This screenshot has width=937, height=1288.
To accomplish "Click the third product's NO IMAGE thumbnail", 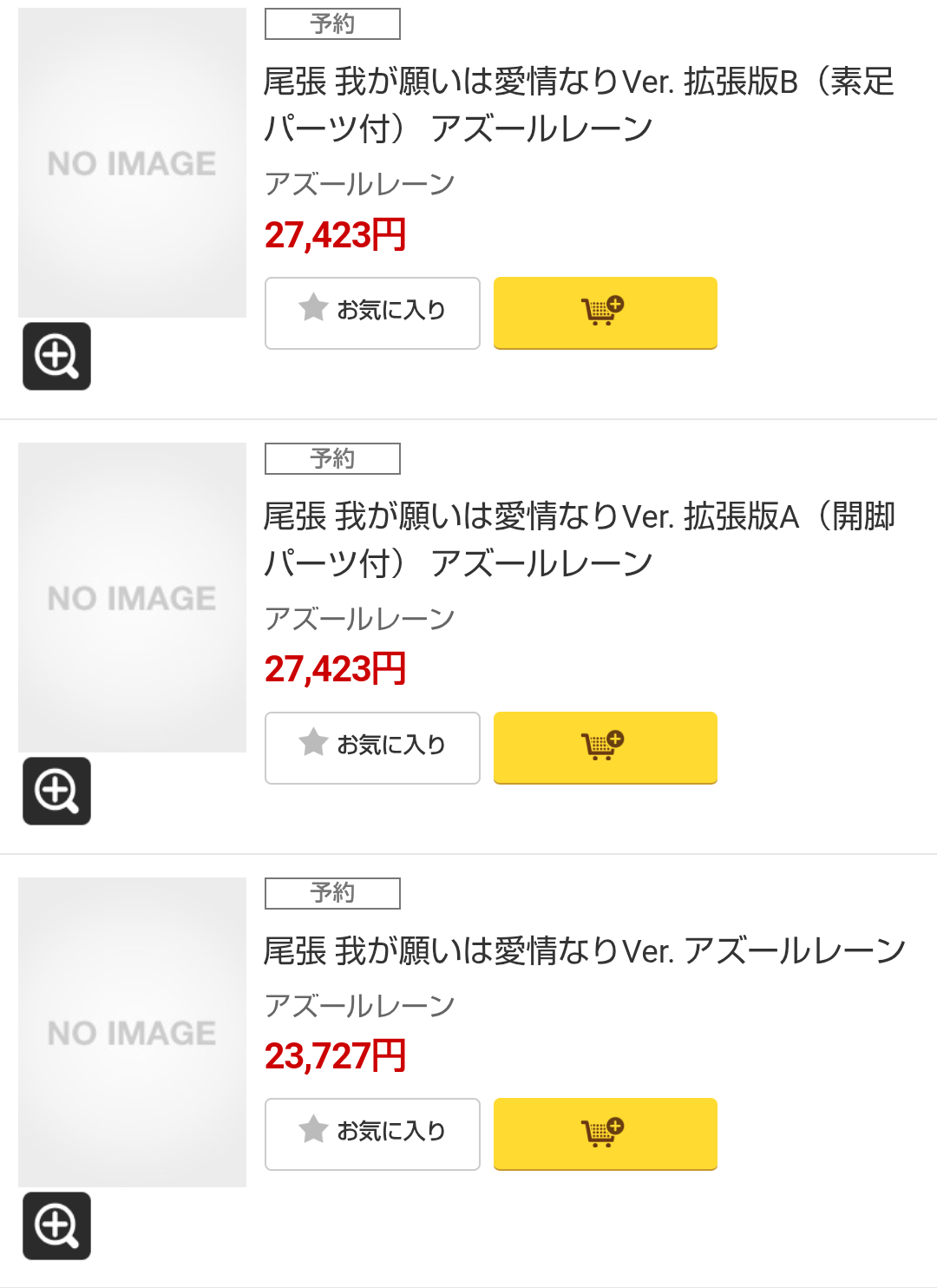I will (132, 1033).
